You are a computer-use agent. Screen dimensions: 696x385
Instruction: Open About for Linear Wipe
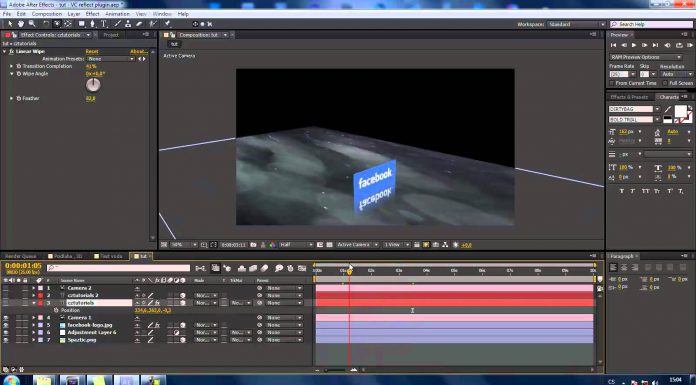point(138,52)
